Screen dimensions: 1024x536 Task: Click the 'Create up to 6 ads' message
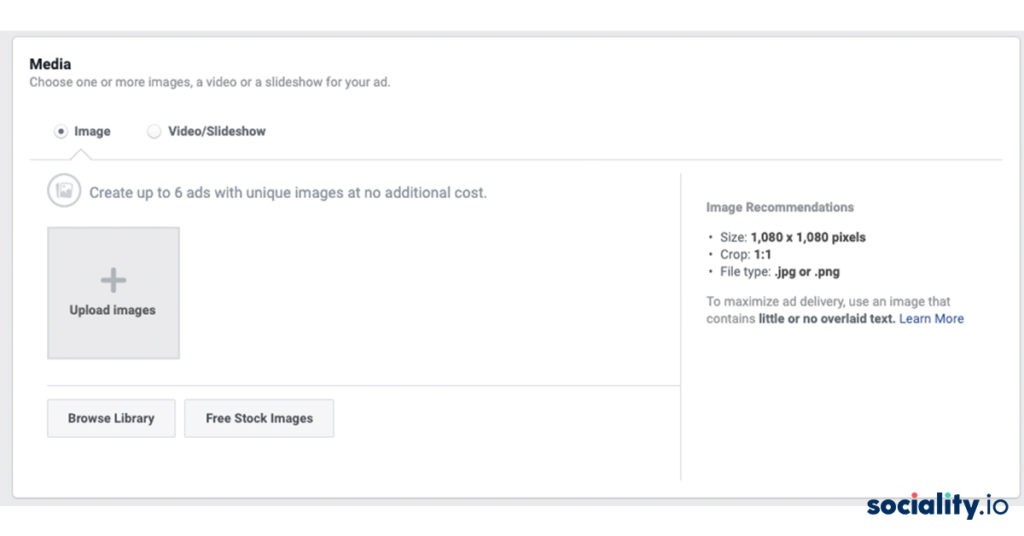[288, 193]
